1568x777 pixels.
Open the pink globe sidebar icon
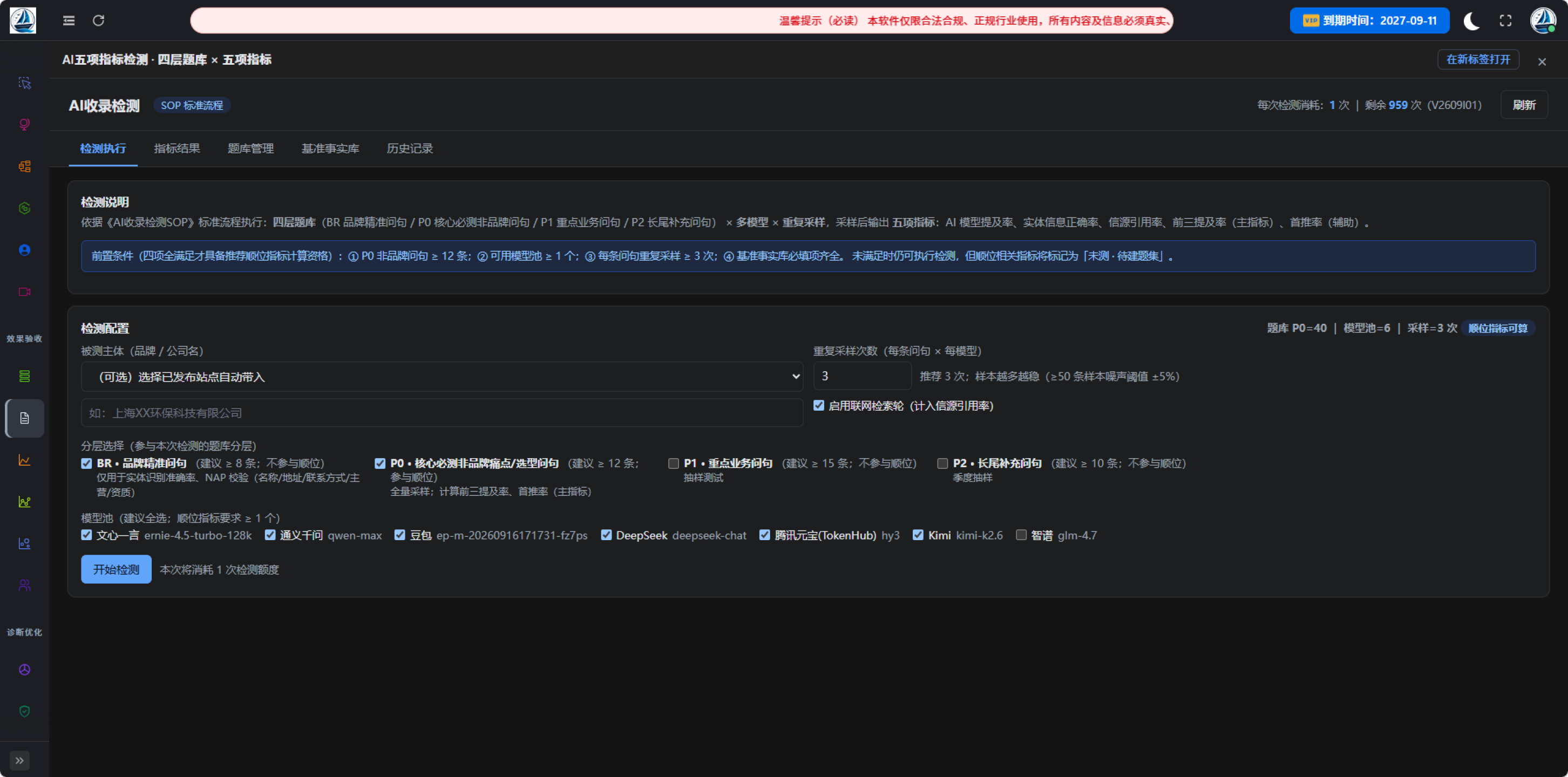(24, 125)
